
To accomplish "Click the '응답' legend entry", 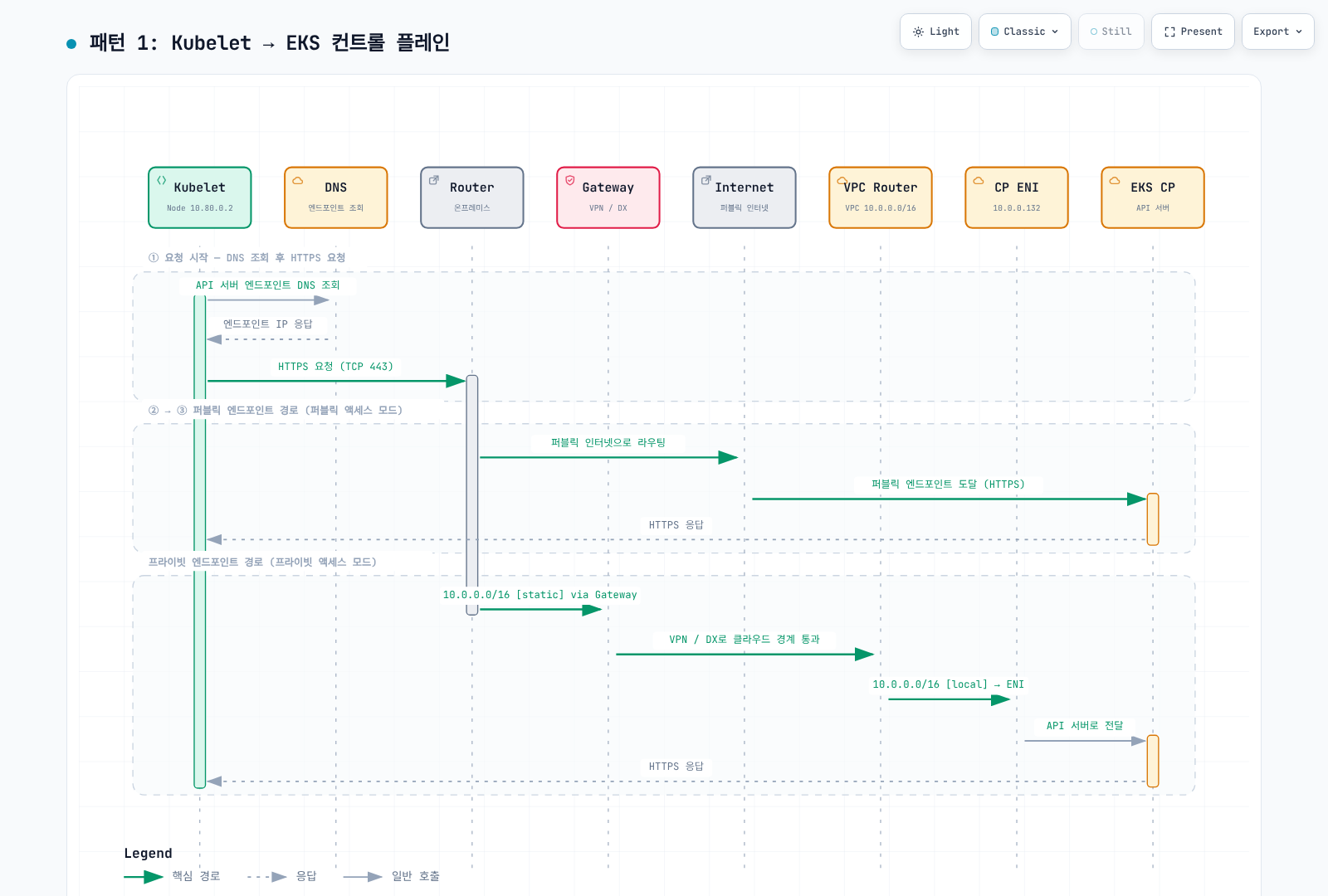I will point(282,876).
